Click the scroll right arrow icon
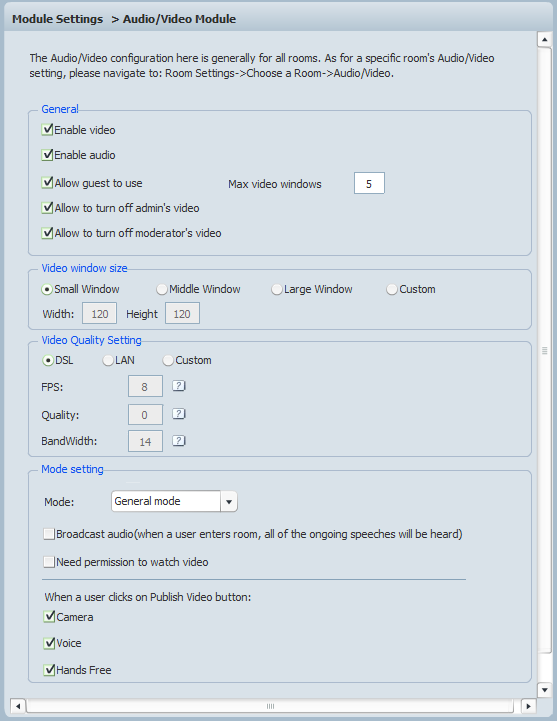Viewport: 557px width, 721px height. click(528, 706)
